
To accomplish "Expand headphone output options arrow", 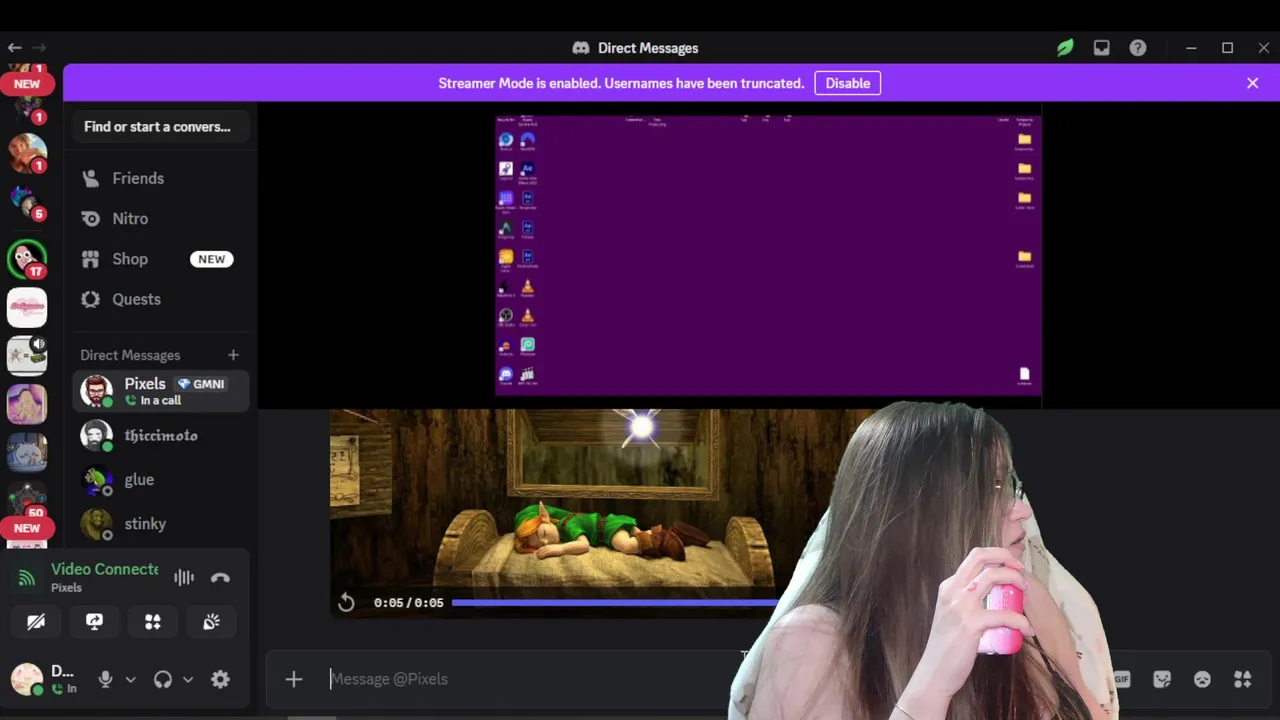I will 188,679.
